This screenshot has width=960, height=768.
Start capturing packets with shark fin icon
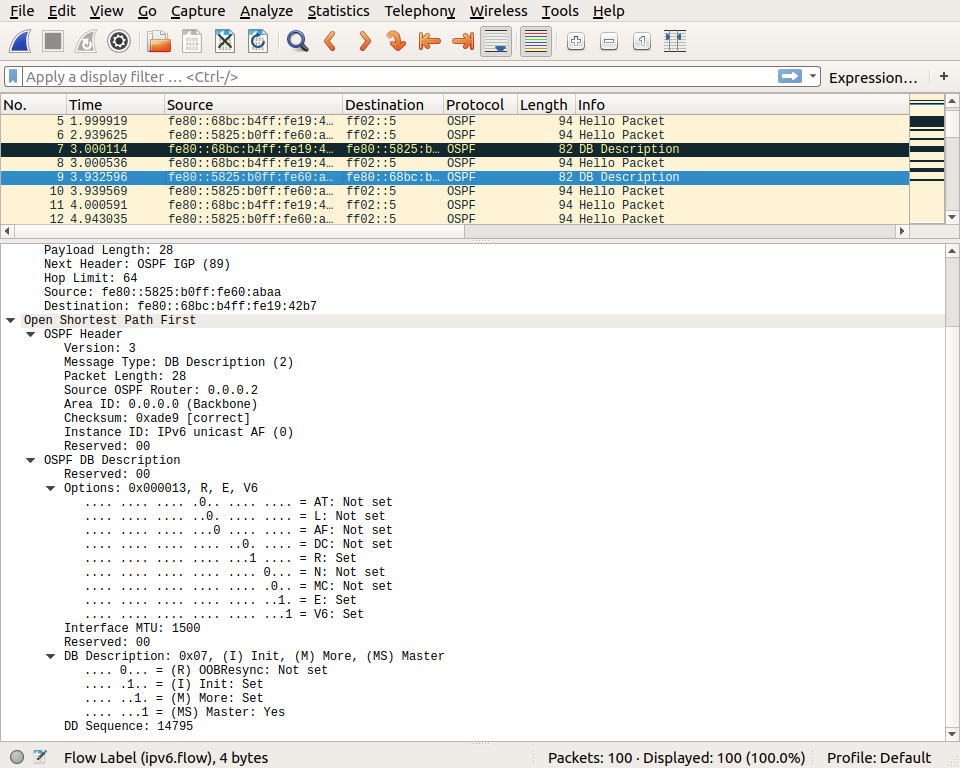[20, 42]
